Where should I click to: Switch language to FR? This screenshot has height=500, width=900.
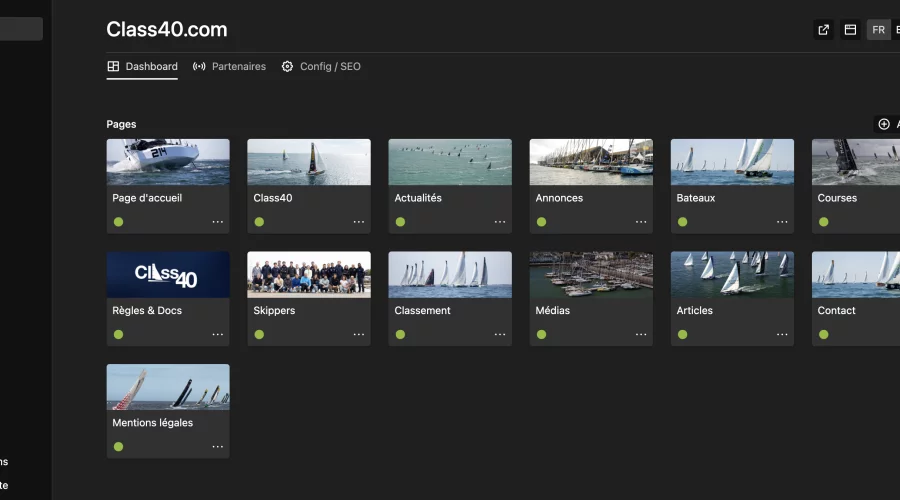[878, 30]
